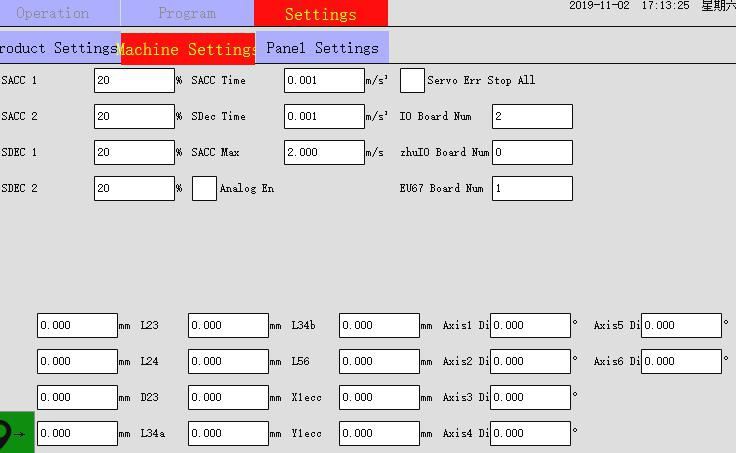Select the X1ecc value field
The width and height of the screenshot is (736, 453).
379,397
